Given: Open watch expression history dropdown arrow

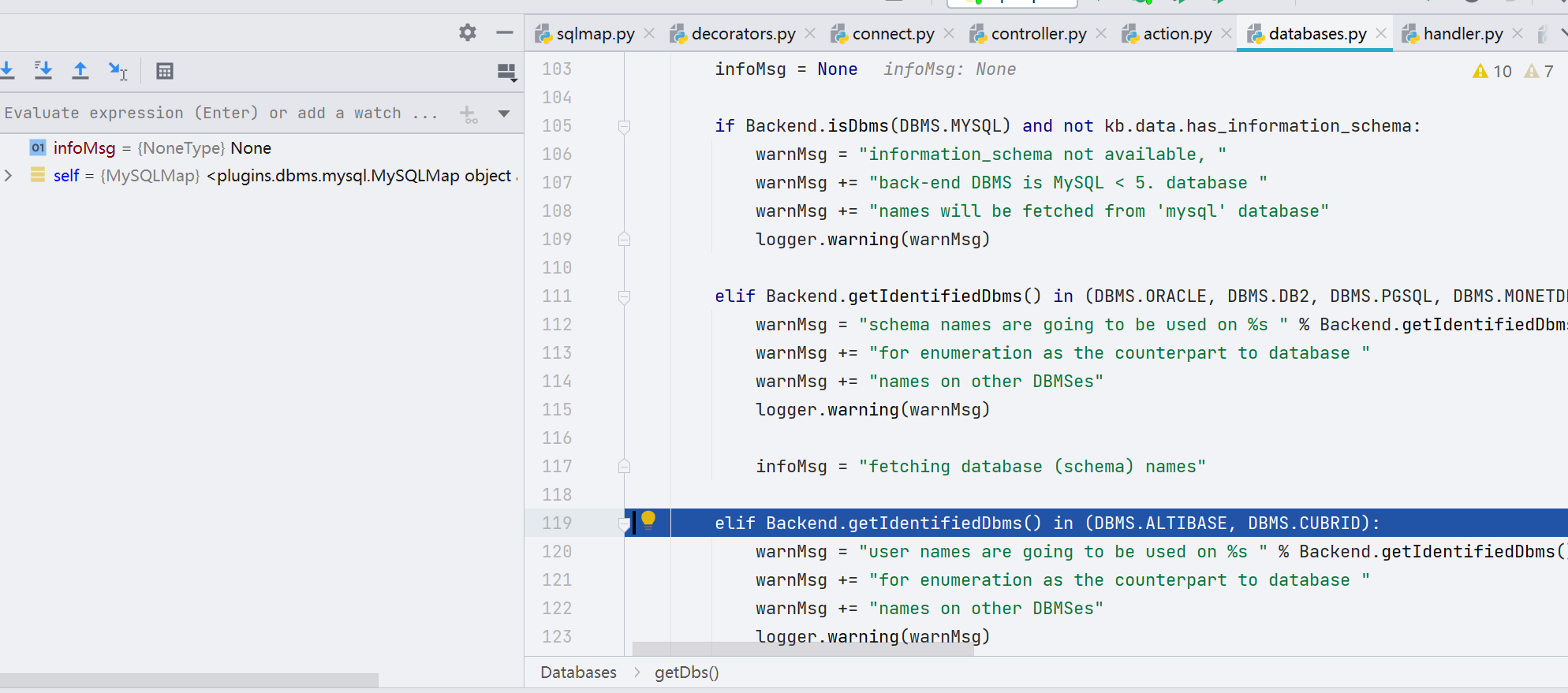Looking at the screenshot, I should click(504, 114).
